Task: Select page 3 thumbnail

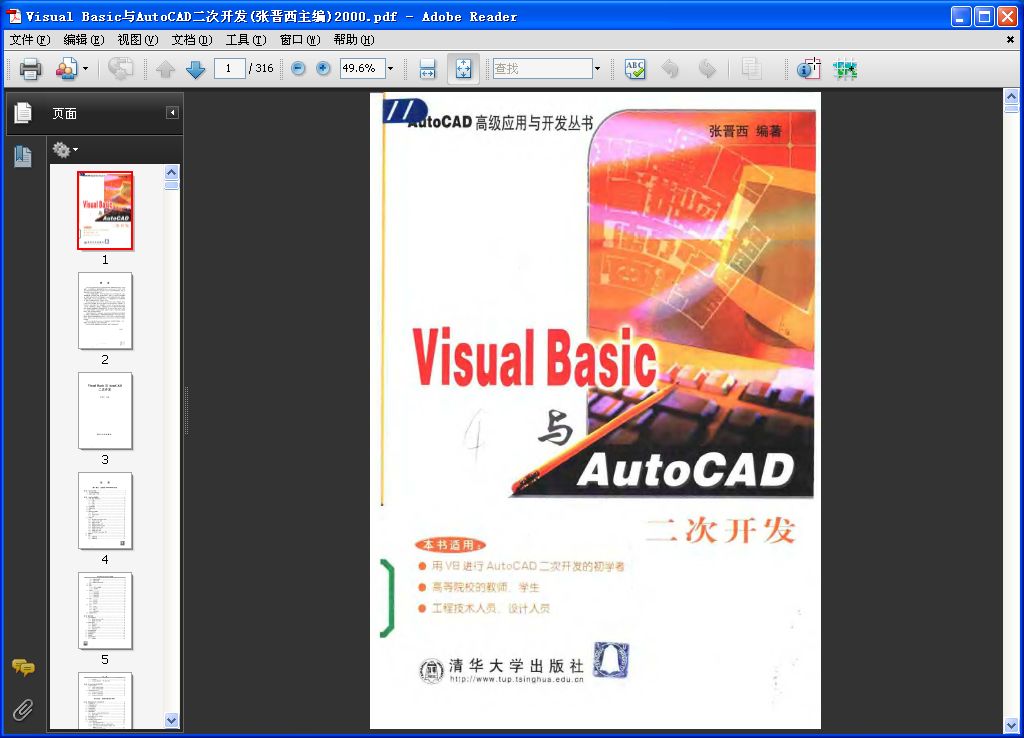Action: pyautogui.click(x=105, y=411)
